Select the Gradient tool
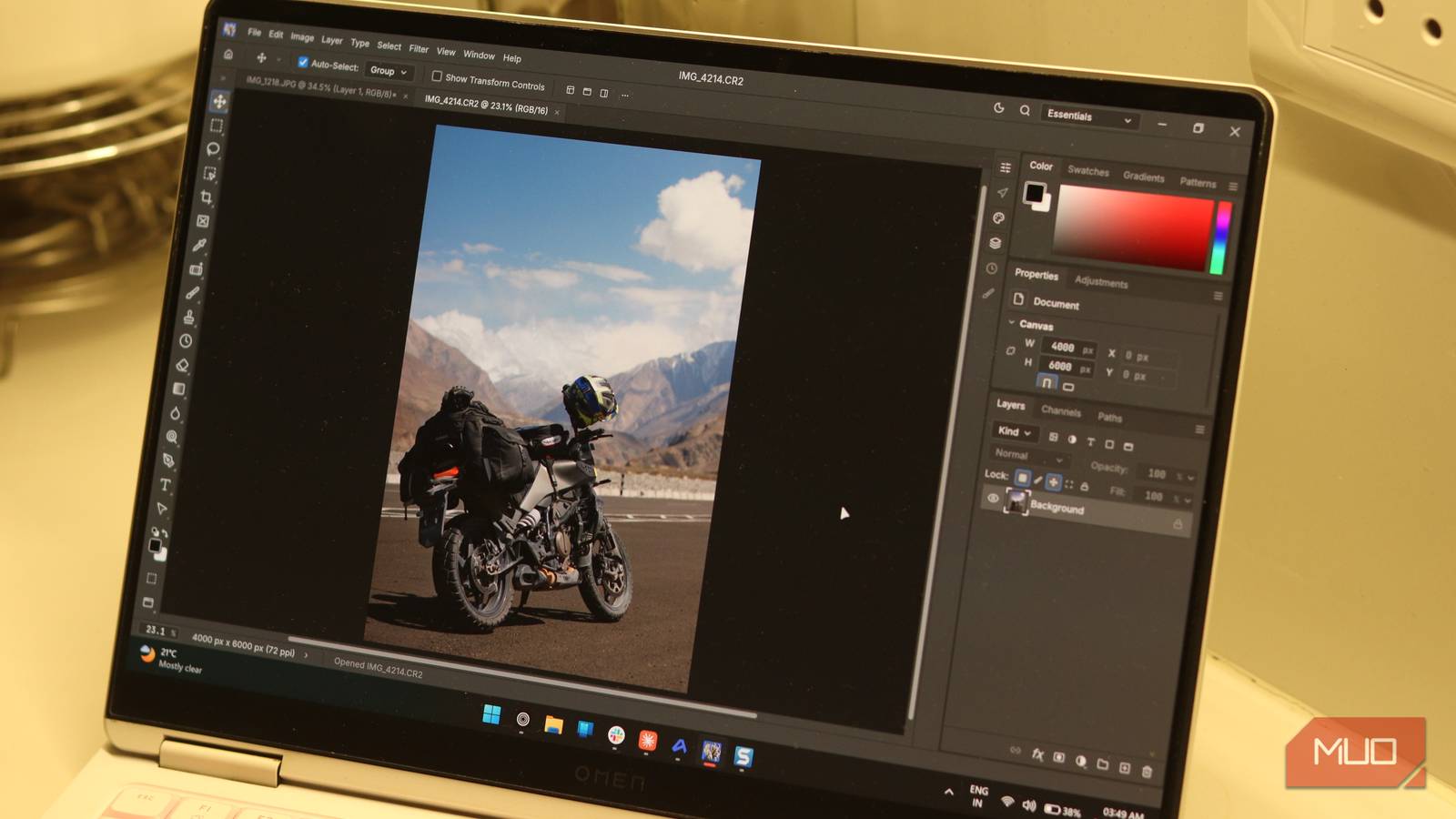 pyautogui.click(x=179, y=389)
